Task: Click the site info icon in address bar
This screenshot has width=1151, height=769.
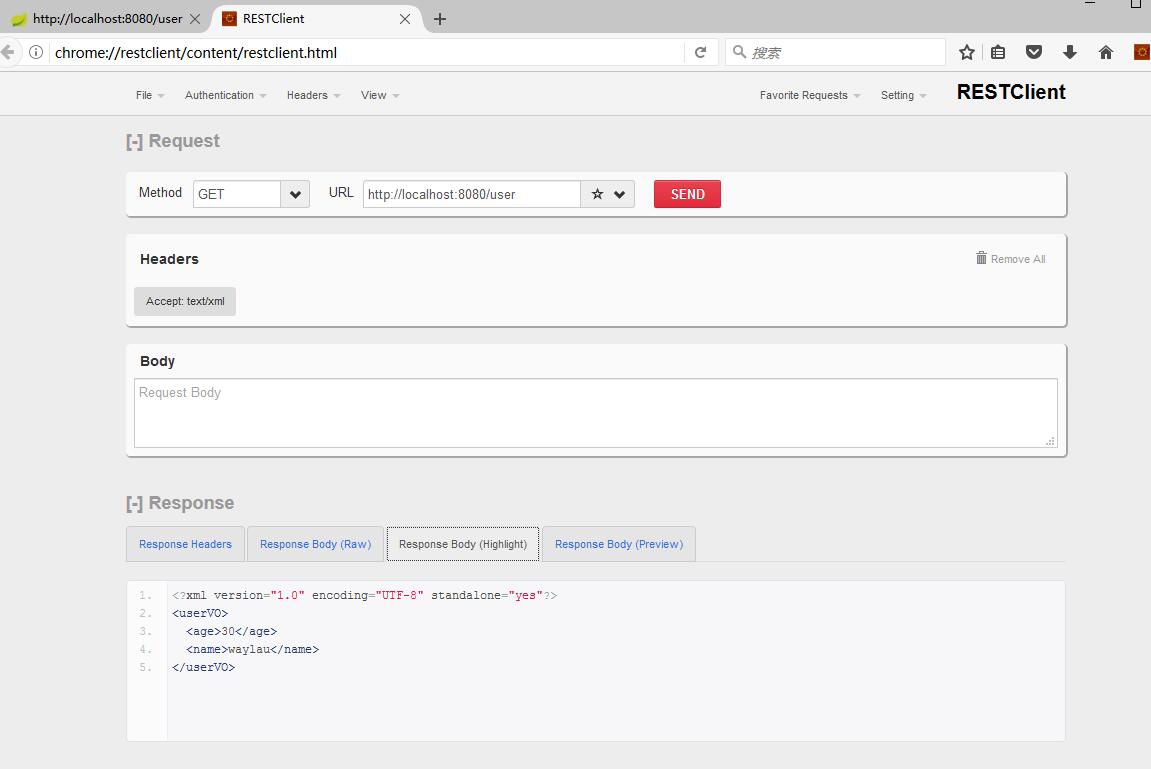Action: (36, 52)
